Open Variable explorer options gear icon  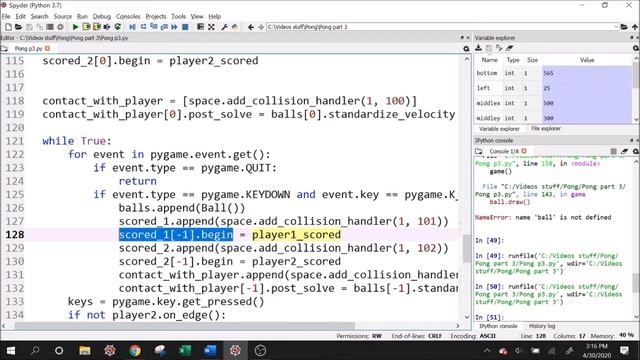tap(636, 48)
